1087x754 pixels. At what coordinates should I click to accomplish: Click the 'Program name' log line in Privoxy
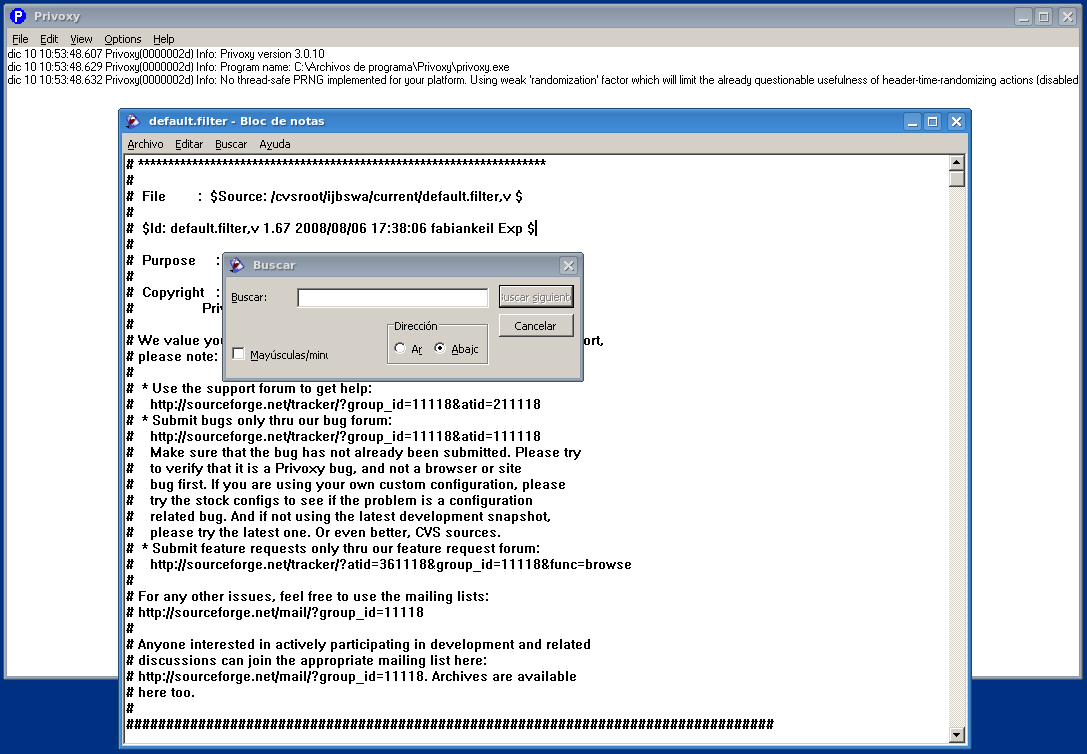click(258, 67)
